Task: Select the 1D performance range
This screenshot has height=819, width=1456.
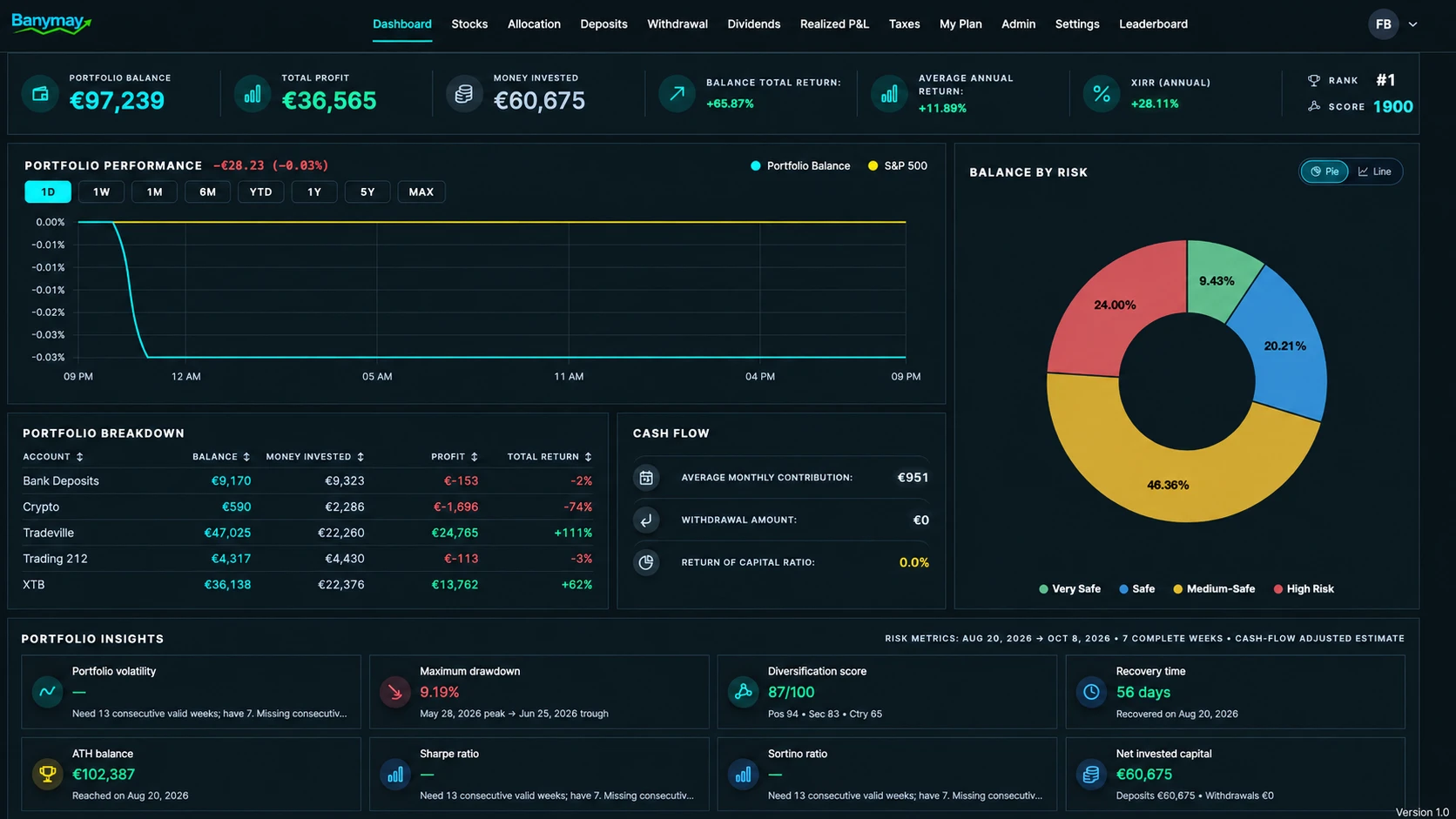Action: coord(48,191)
